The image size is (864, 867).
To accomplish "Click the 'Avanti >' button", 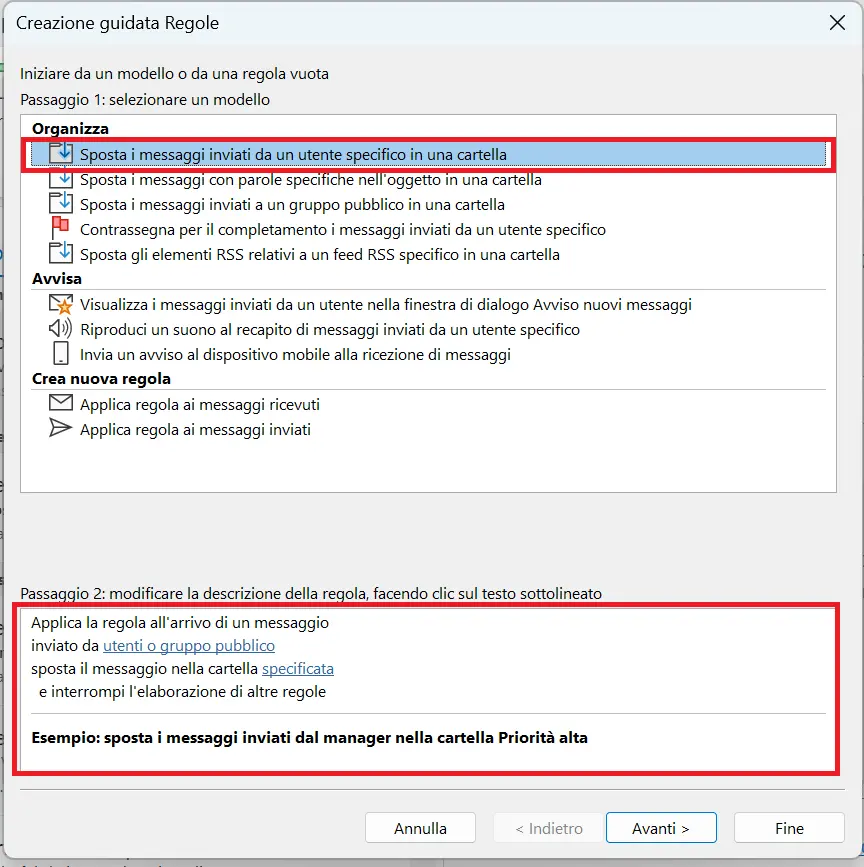I will (660, 828).
